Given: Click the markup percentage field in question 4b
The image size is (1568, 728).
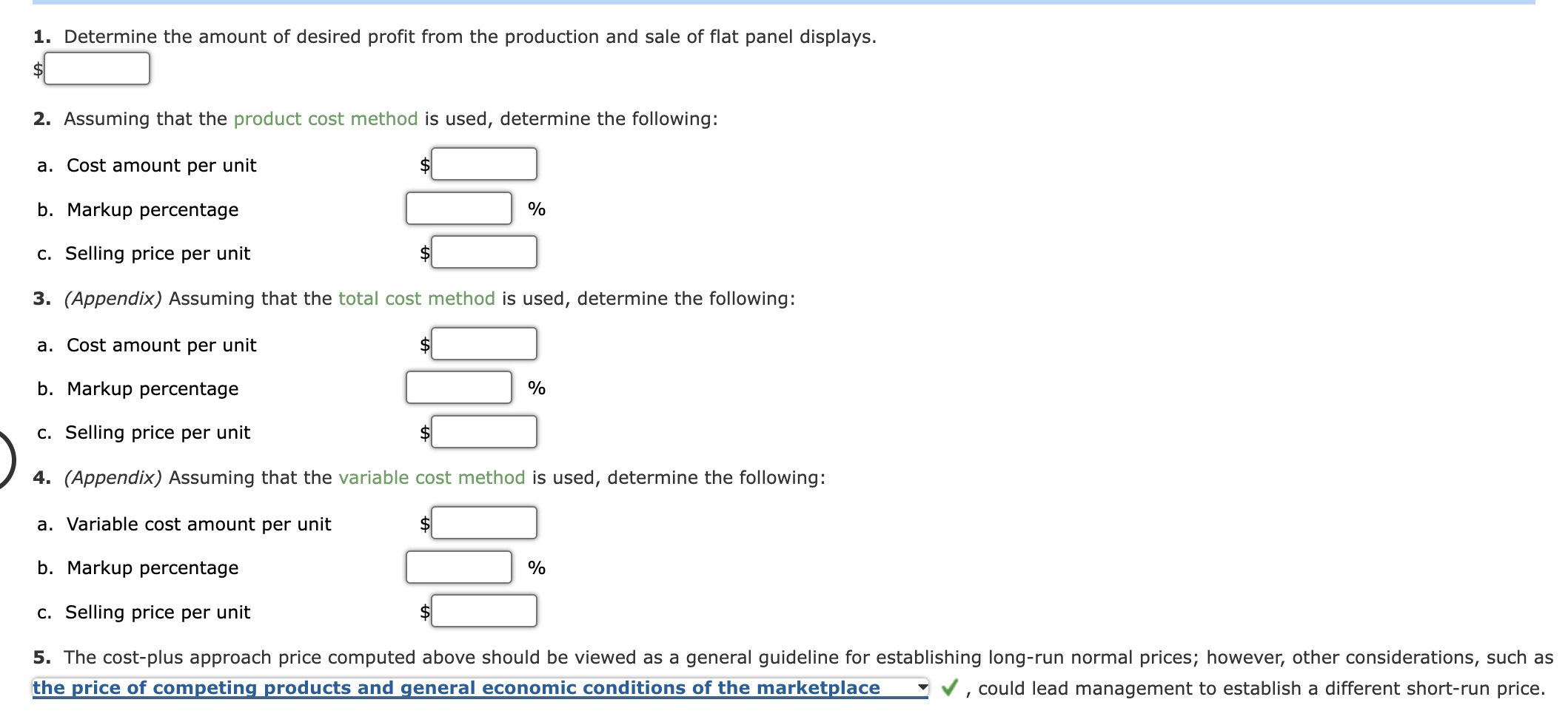Looking at the screenshot, I should coord(458,567).
